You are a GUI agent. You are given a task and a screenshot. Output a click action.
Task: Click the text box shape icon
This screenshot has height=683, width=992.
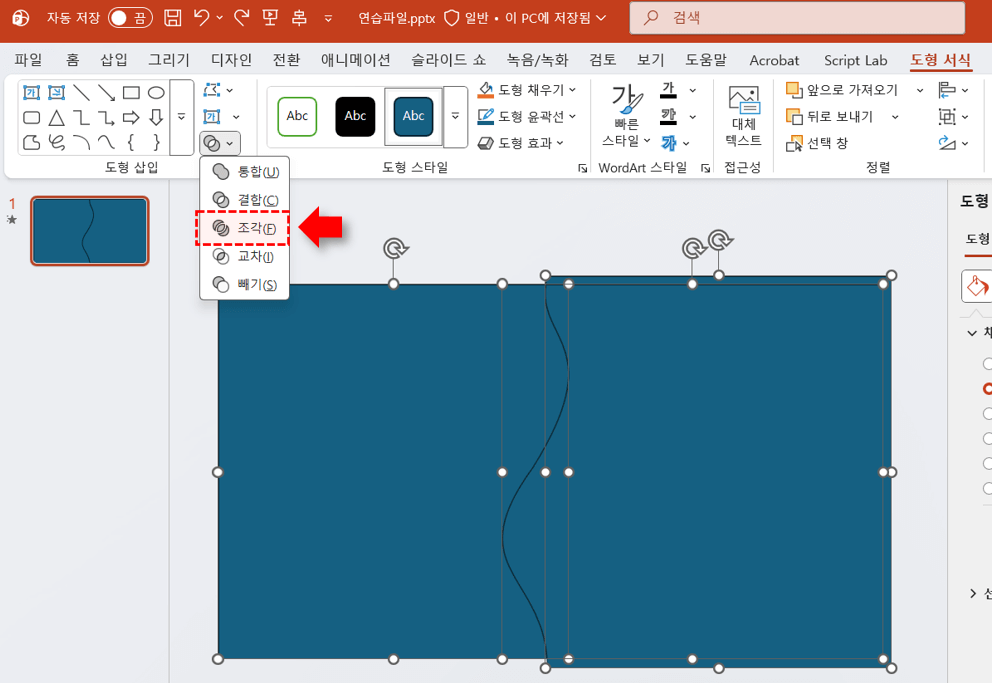pos(32,93)
